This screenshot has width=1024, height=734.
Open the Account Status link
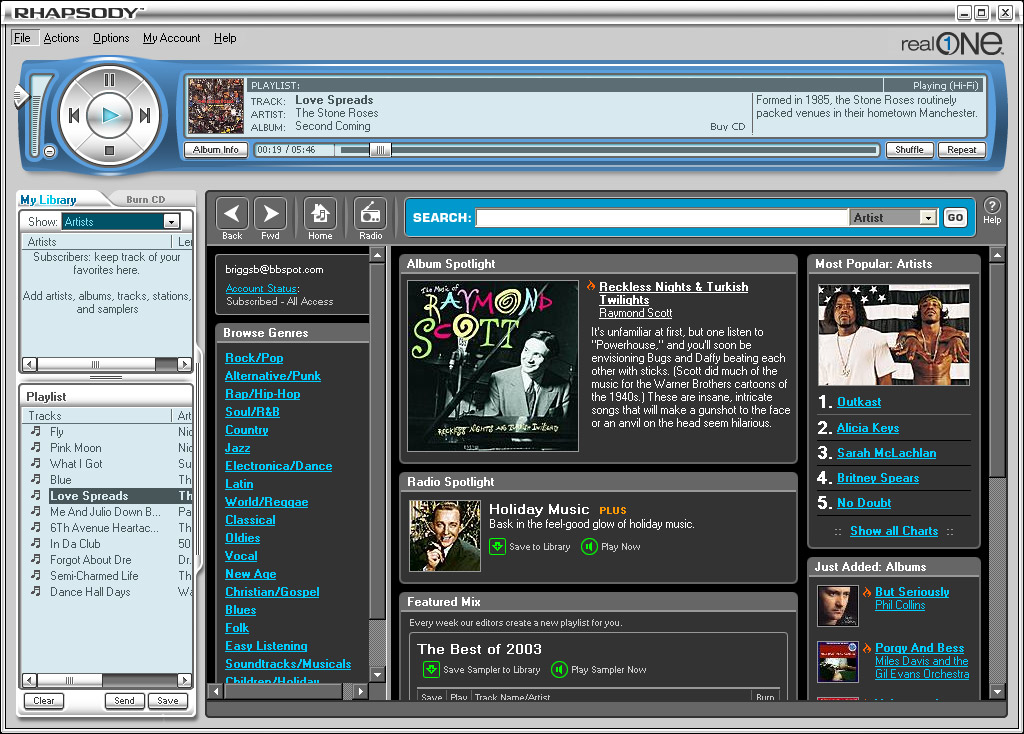[x=262, y=288]
